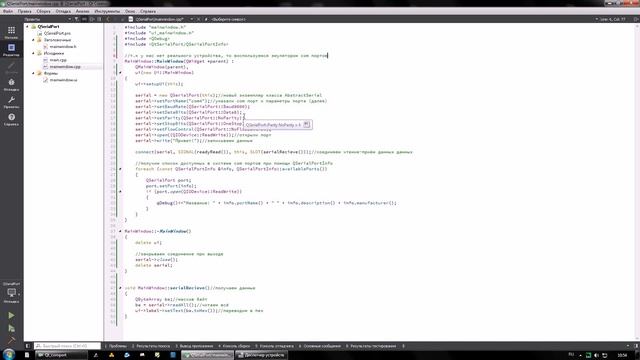Screen dimensions: 640x360
Task: Collapse the Формы (Forms) folder
Action: pyautogui.click(x=33, y=73)
